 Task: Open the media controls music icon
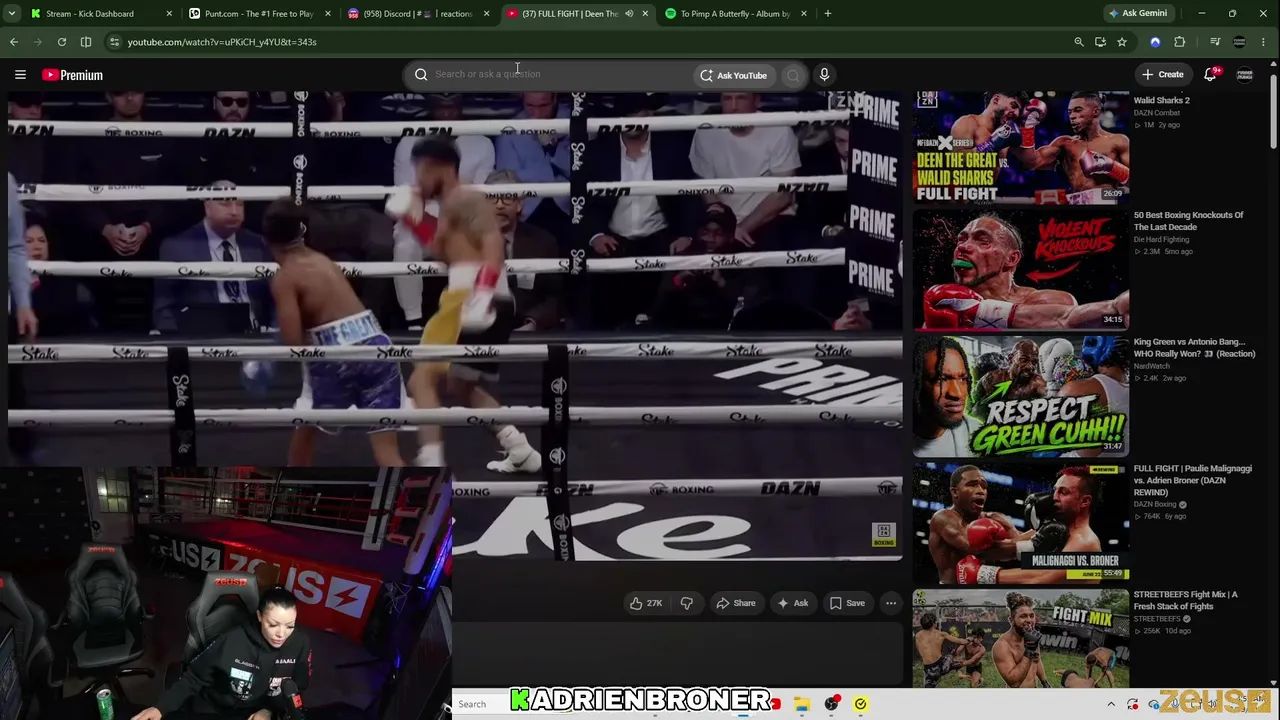pyautogui.click(x=1215, y=42)
